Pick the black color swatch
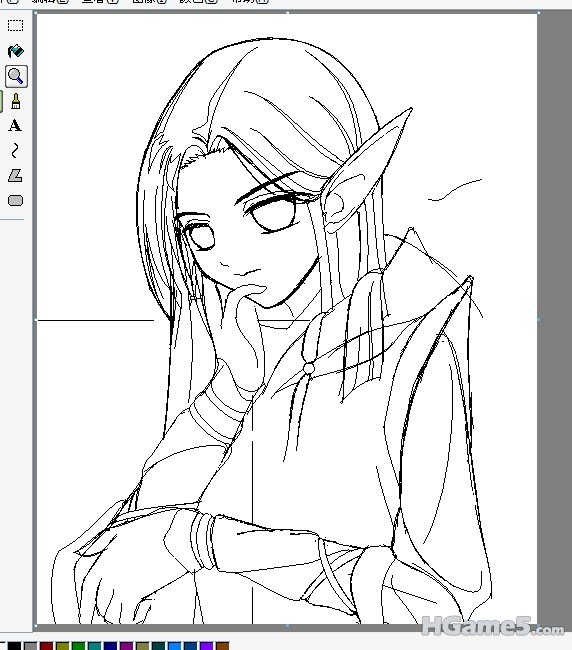 (15, 646)
